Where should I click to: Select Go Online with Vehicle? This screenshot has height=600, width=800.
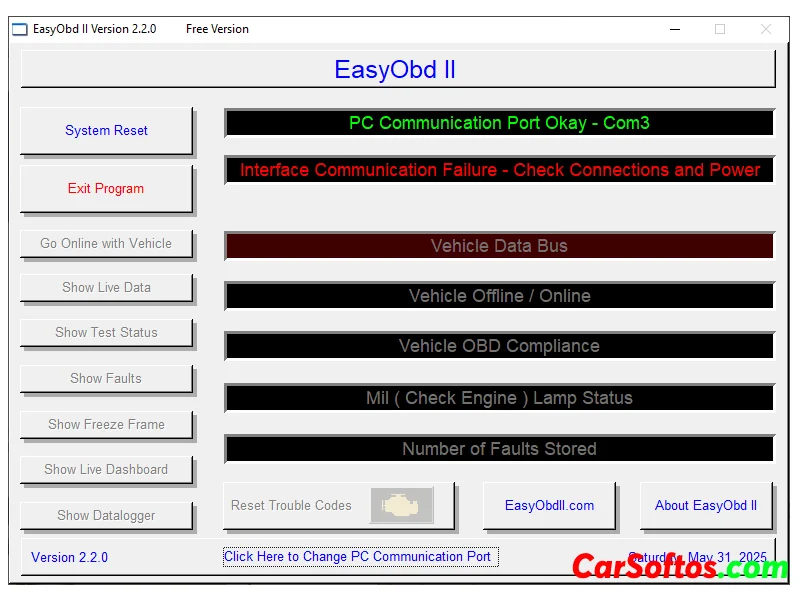pos(106,243)
